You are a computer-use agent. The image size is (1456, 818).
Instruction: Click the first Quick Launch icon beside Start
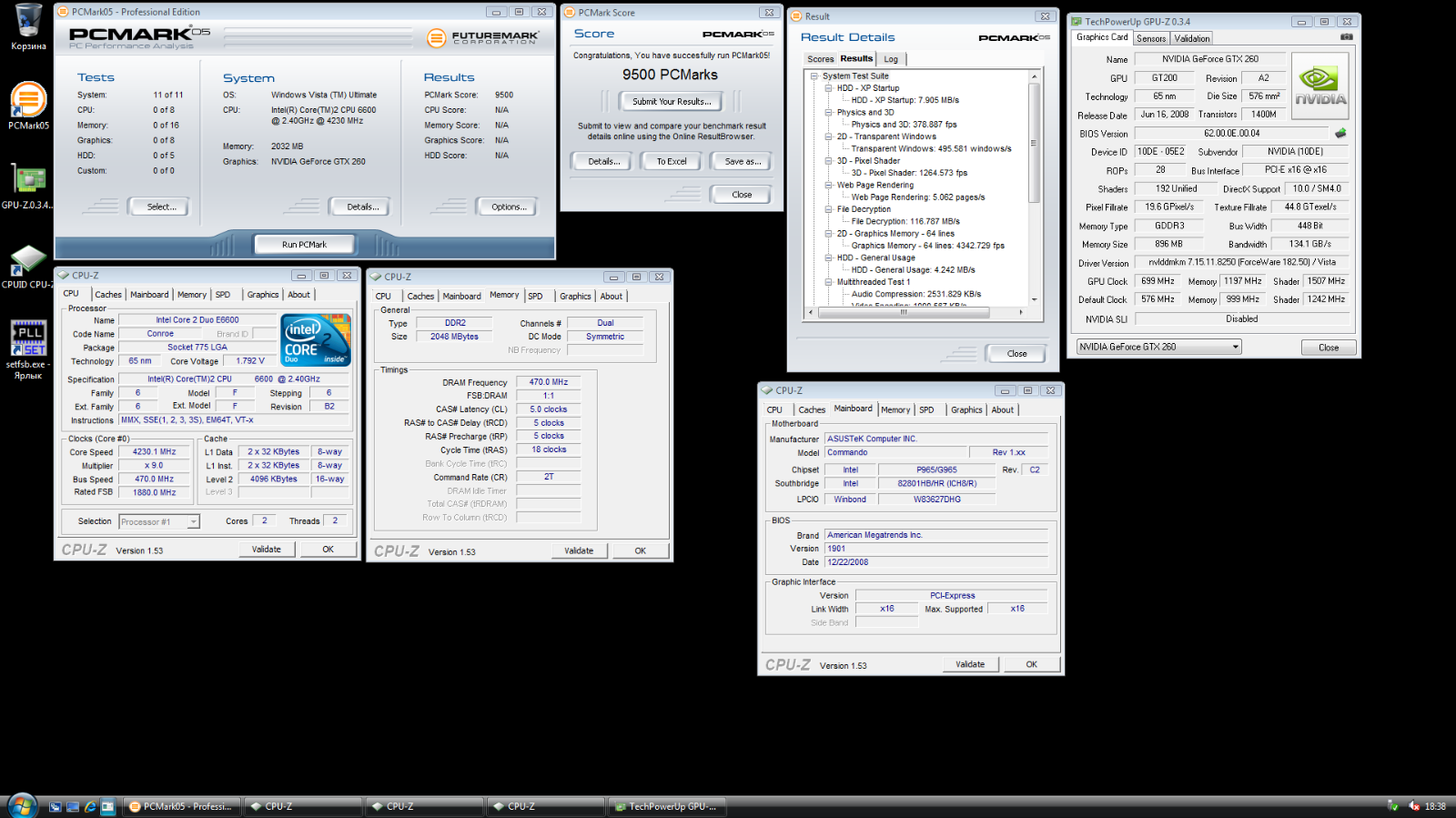coord(55,806)
